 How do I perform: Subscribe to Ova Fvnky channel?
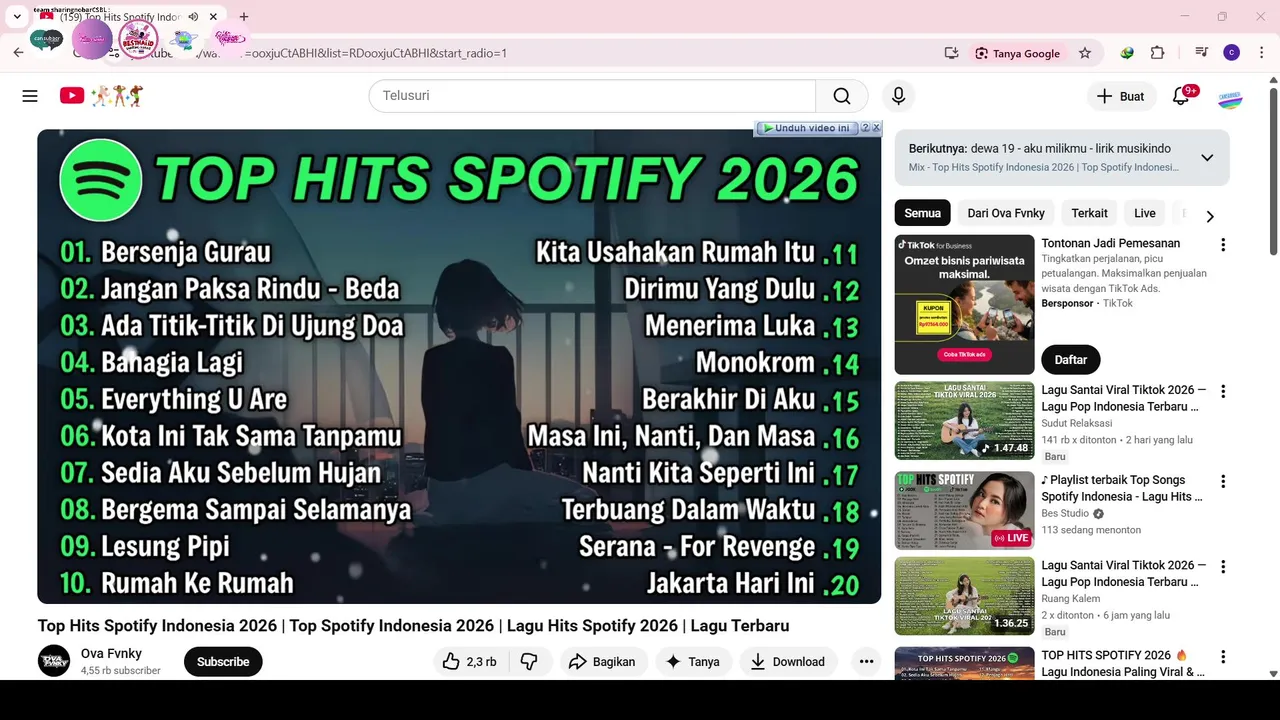click(223, 662)
